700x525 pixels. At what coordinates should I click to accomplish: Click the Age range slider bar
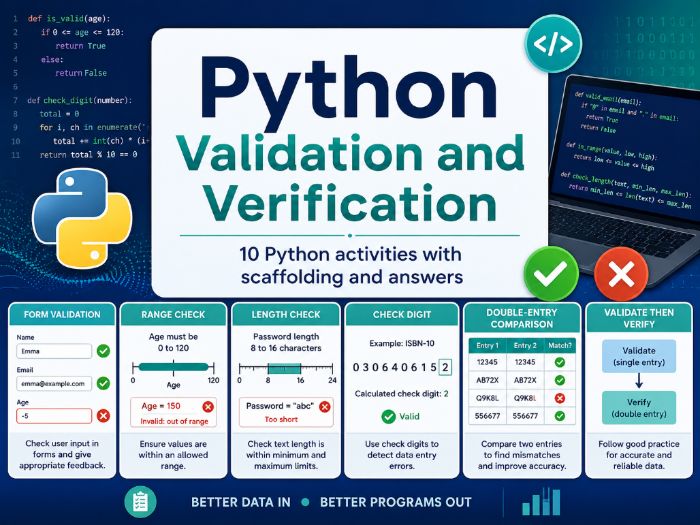(x=173, y=367)
